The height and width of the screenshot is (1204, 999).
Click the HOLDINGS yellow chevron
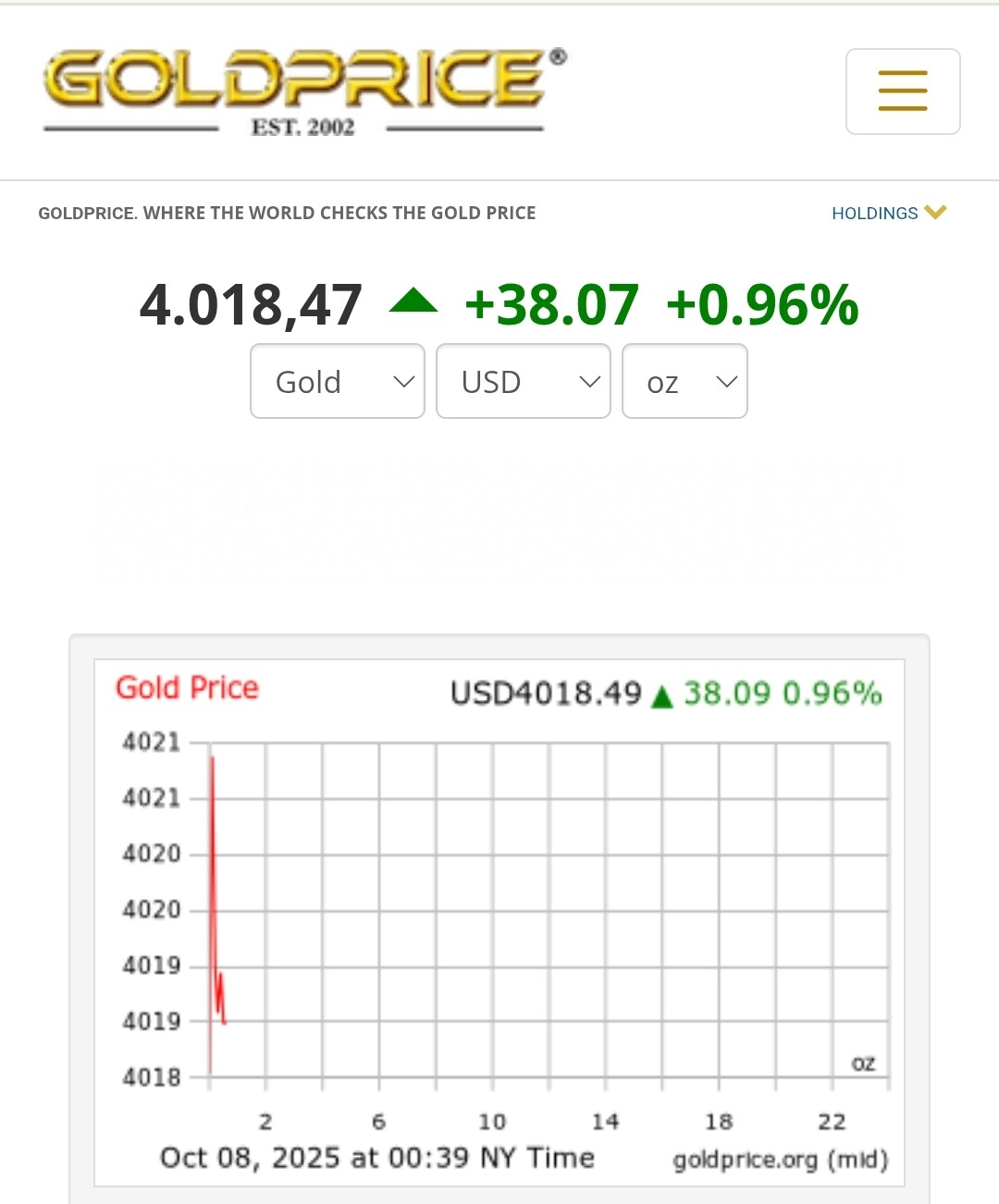[x=935, y=213]
